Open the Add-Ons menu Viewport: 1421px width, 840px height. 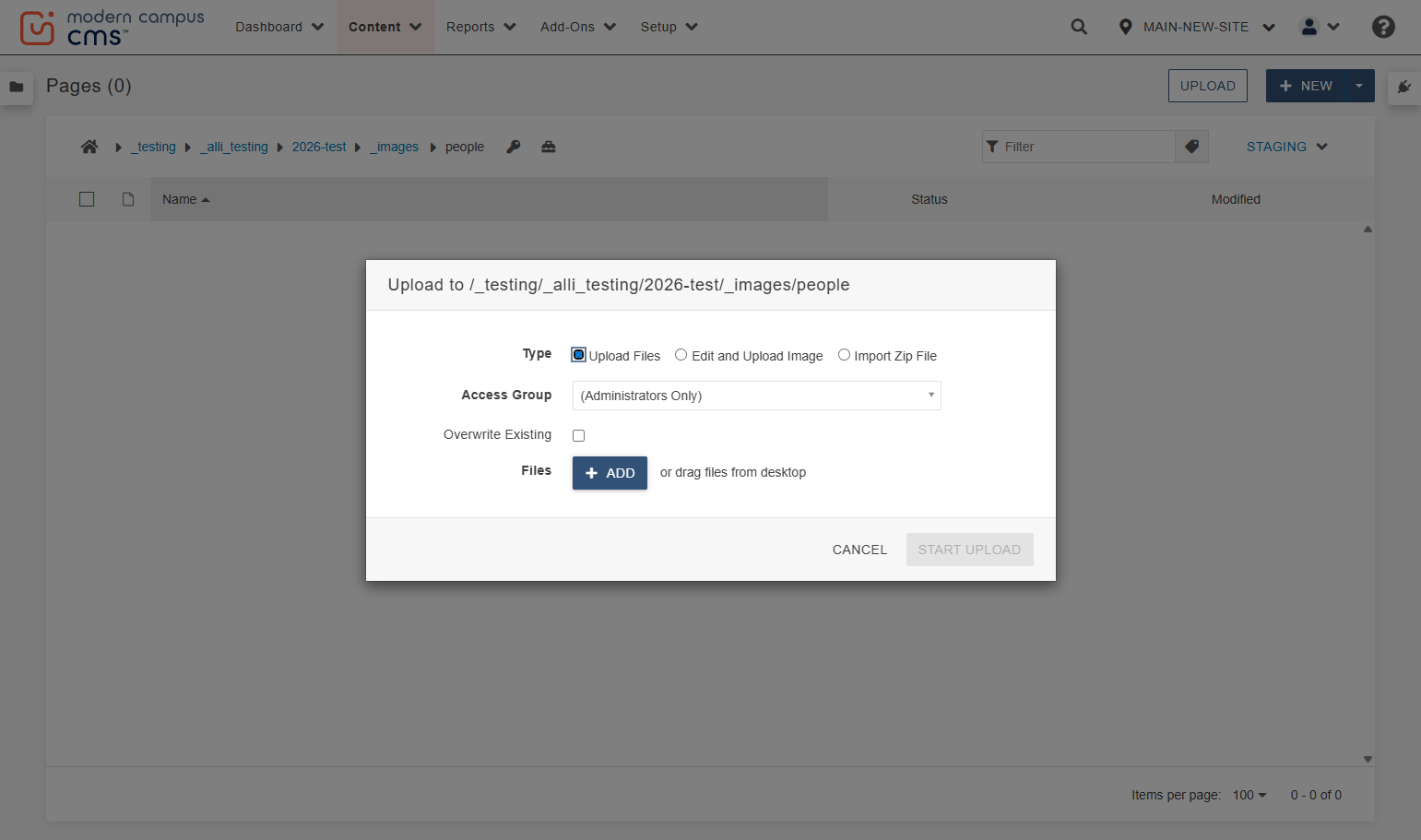pos(578,27)
